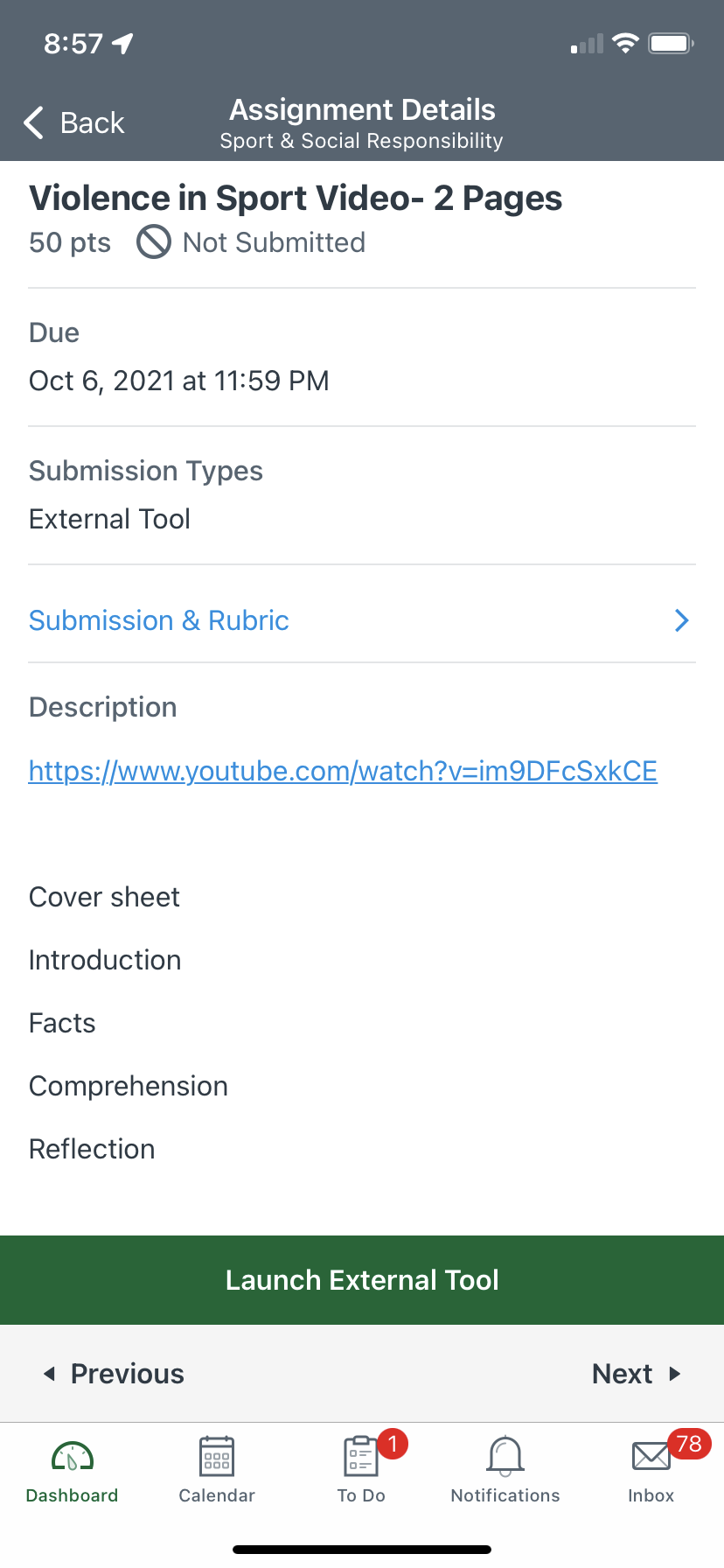Image resolution: width=724 pixels, height=1568 pixels.
Task: Open the Calendar icon
Action: pyautogui.click(x=217, y=1457)
